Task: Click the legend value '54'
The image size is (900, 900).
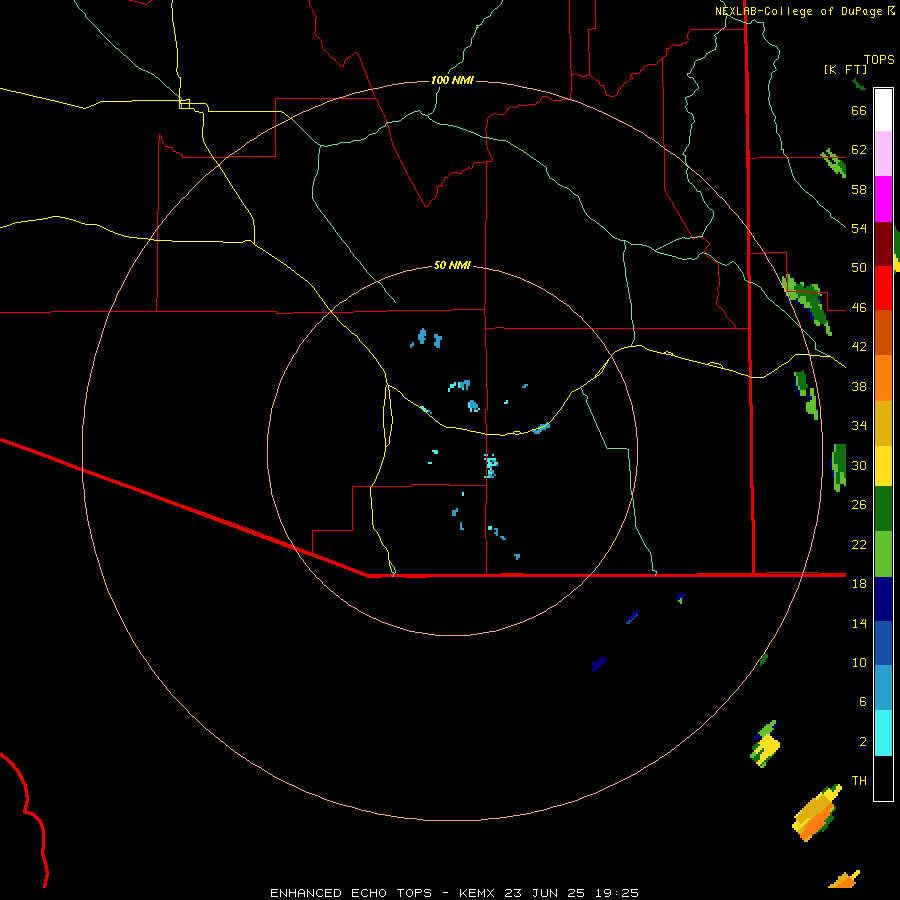Action: pos(859,228)
